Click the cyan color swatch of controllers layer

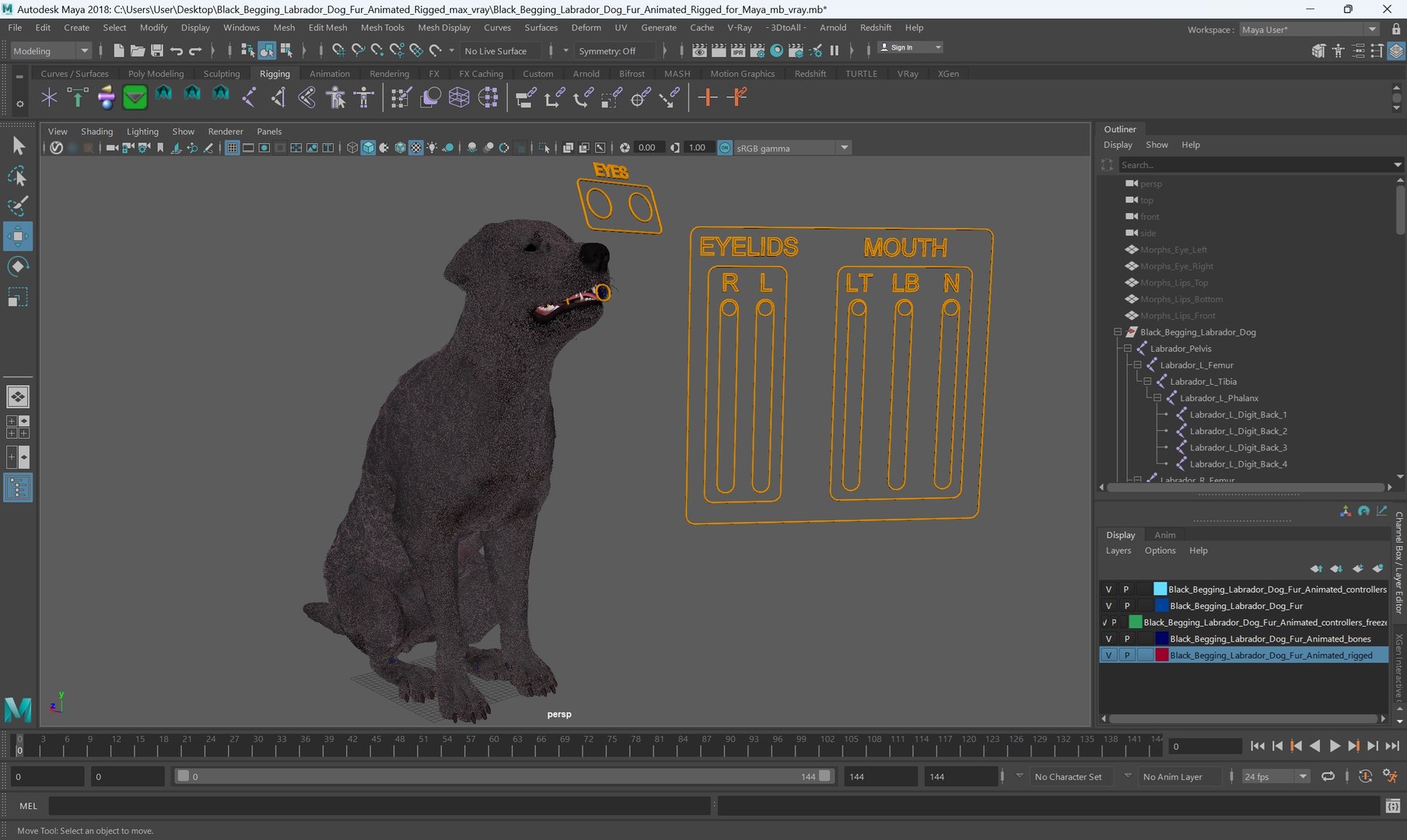pos(1160,590)
